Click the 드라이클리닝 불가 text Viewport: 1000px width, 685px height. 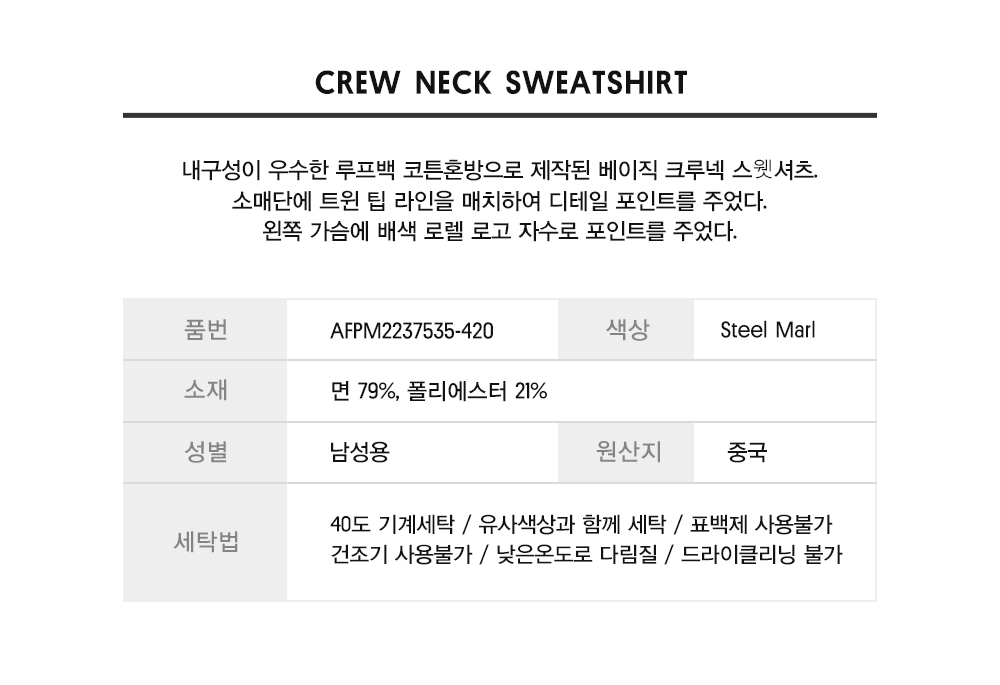761,554
